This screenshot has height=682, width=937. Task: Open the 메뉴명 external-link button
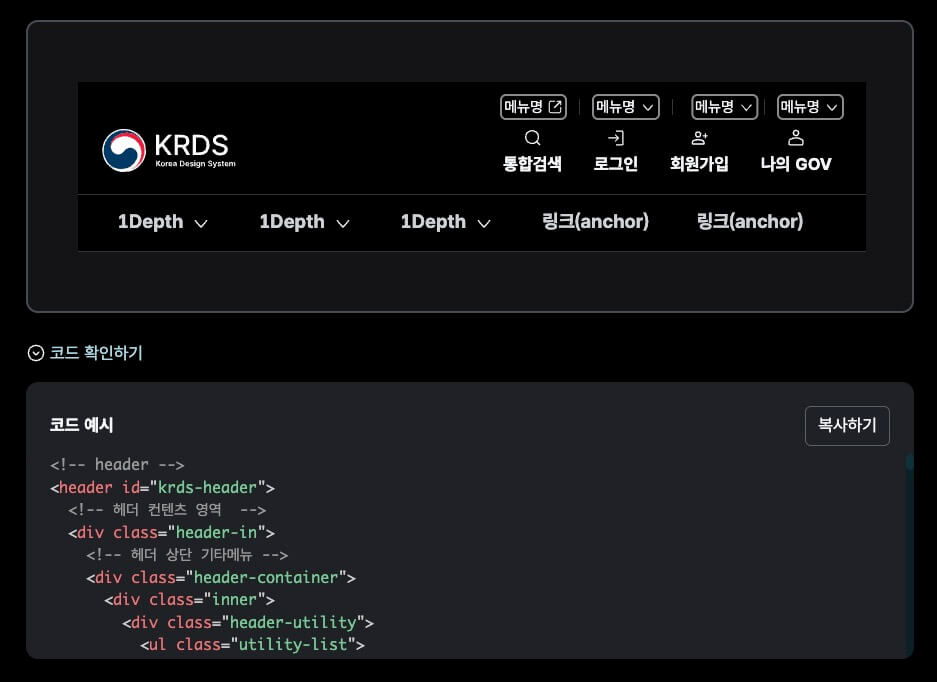(x=533, y=107)
